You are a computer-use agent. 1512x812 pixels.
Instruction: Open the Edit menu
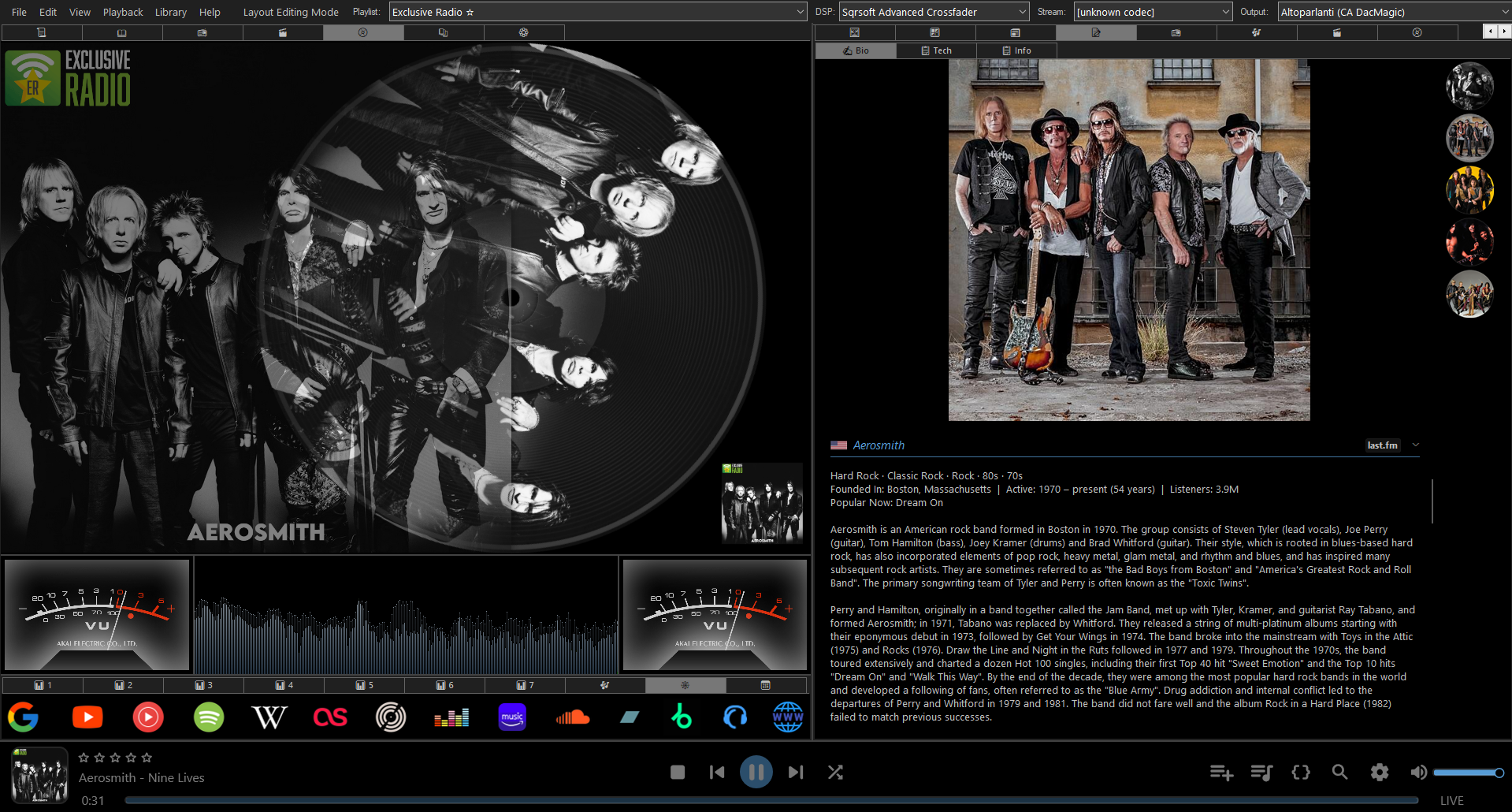(48, 12)
